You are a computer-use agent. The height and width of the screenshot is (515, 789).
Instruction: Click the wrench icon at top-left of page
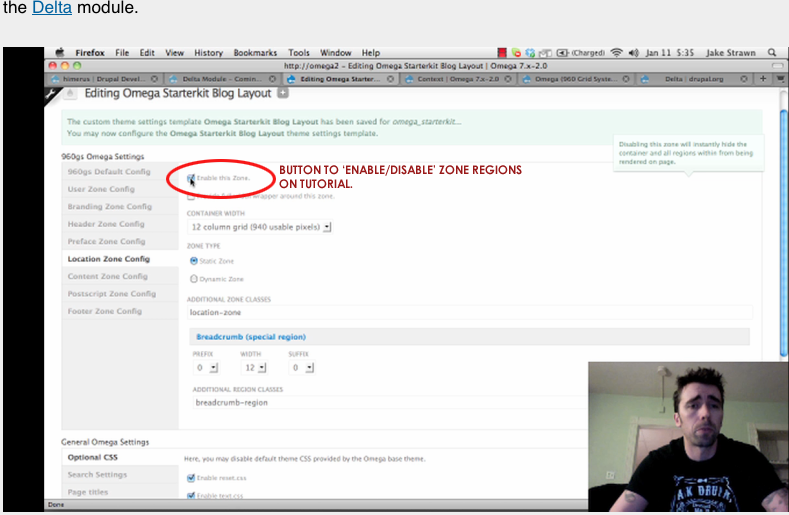point(52,94)
